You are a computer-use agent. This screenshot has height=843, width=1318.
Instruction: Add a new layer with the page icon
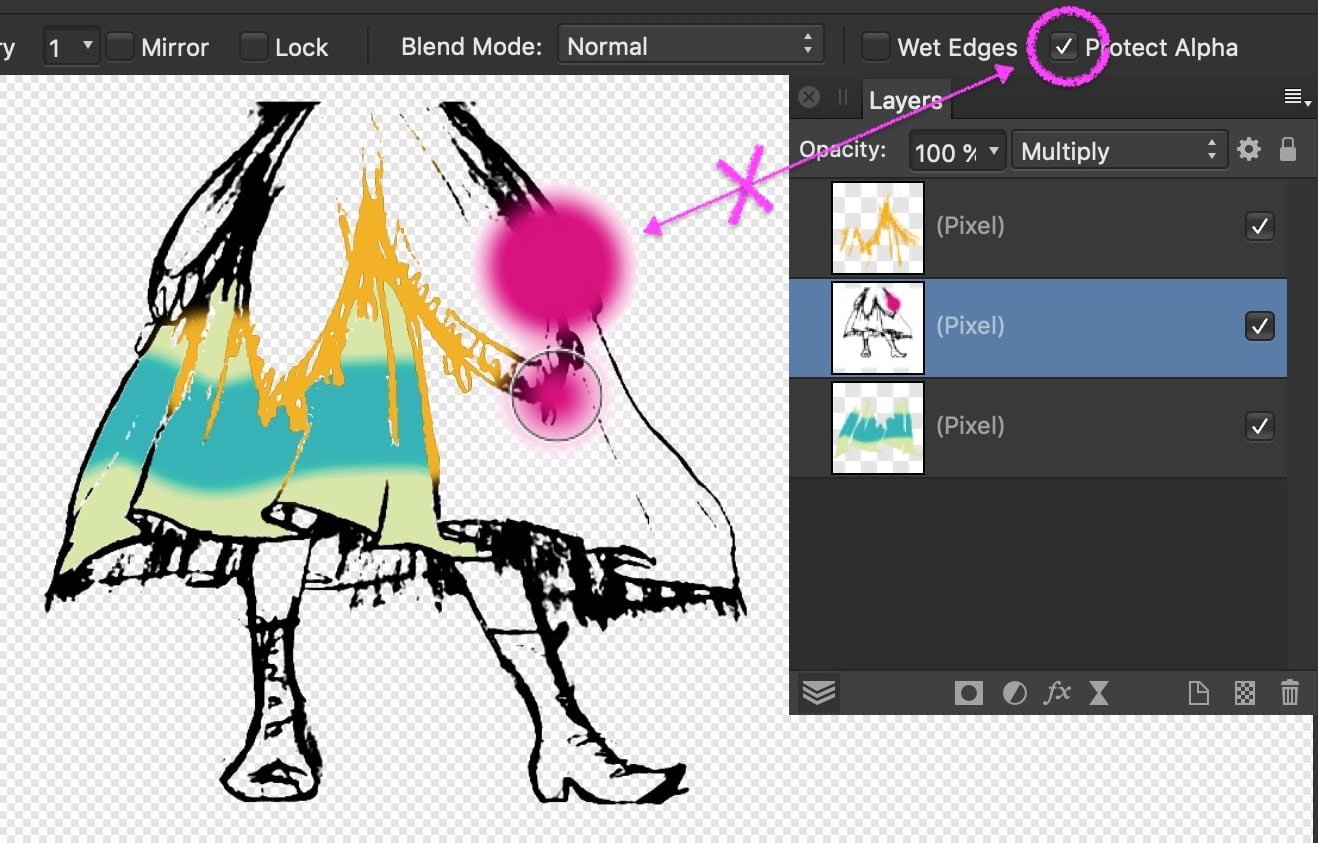point(1198,693)
